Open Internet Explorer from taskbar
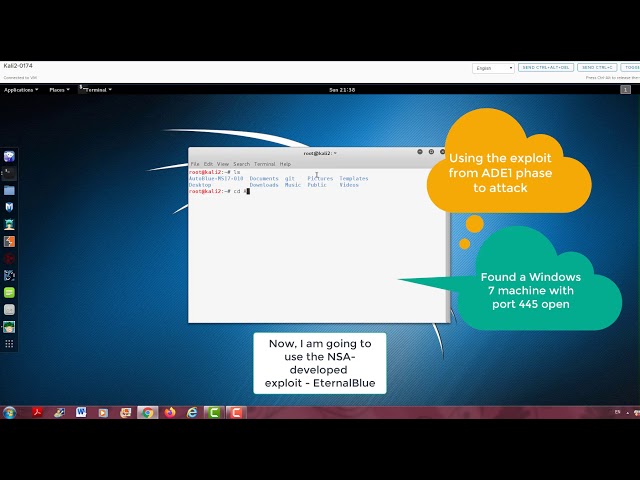The image size is (640, 480). 191,412
